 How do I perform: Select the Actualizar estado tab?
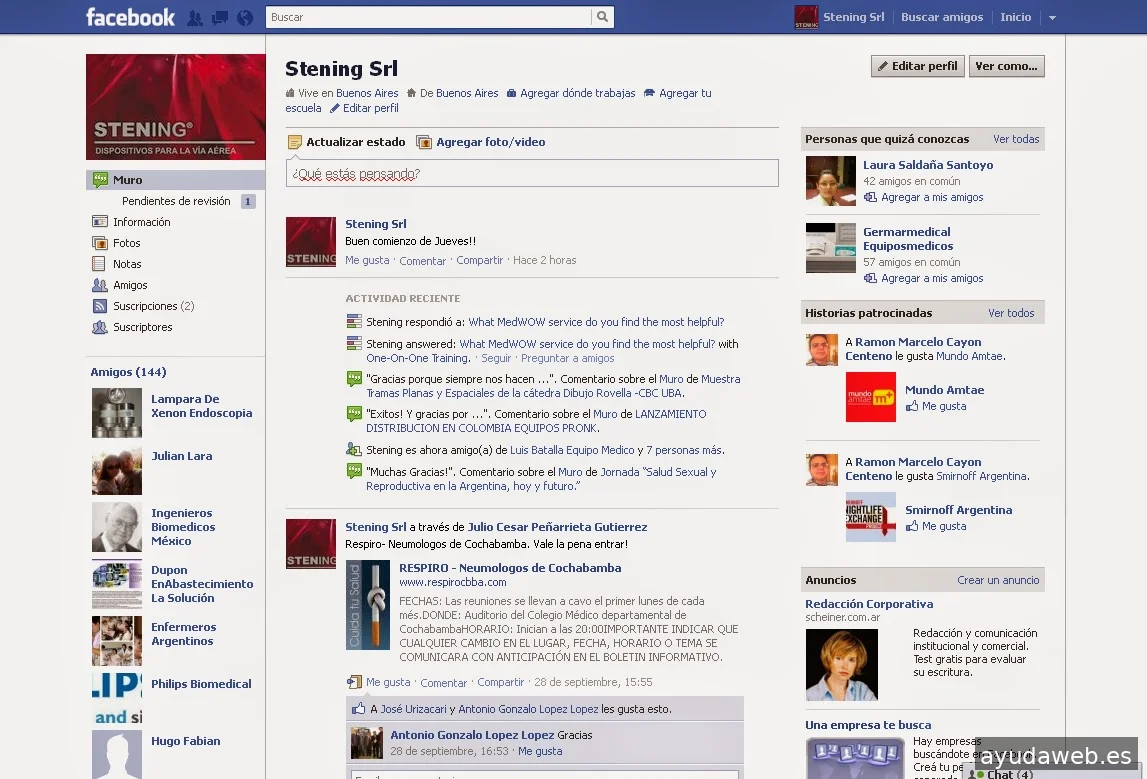point(355,142)
